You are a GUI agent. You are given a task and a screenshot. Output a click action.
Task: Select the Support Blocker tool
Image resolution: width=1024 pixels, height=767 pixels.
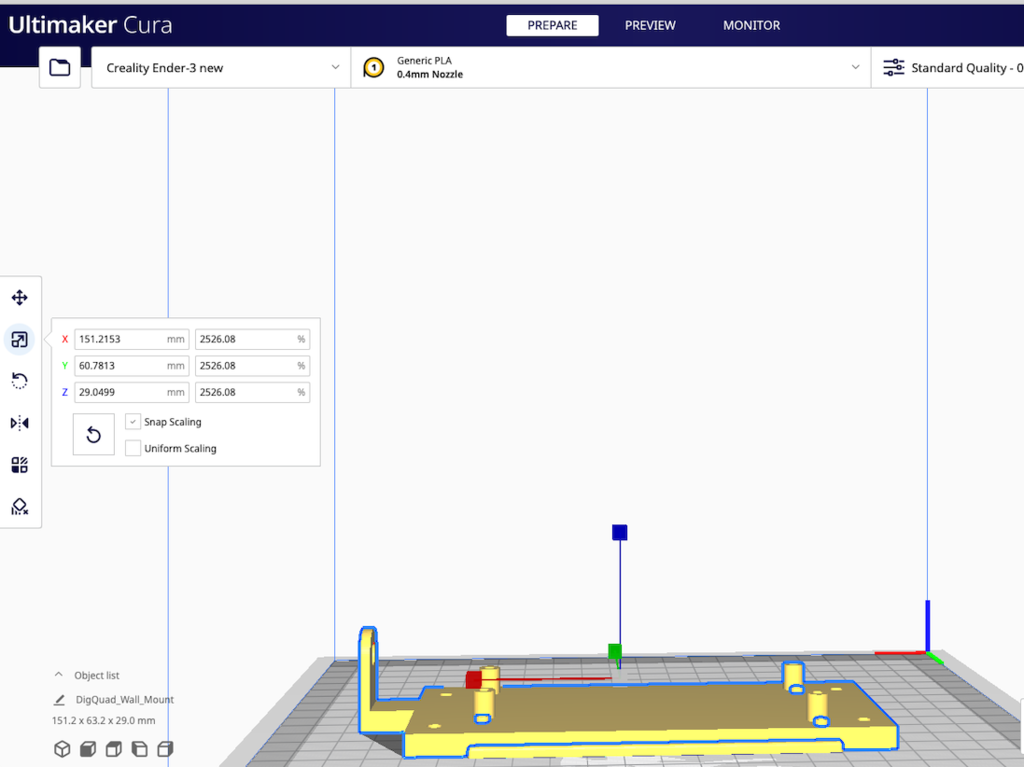[19, 507]
